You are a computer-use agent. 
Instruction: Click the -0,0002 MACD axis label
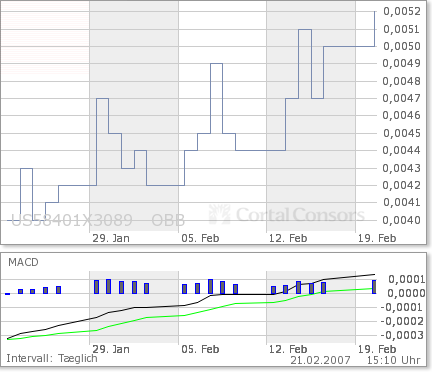(403, 321)
